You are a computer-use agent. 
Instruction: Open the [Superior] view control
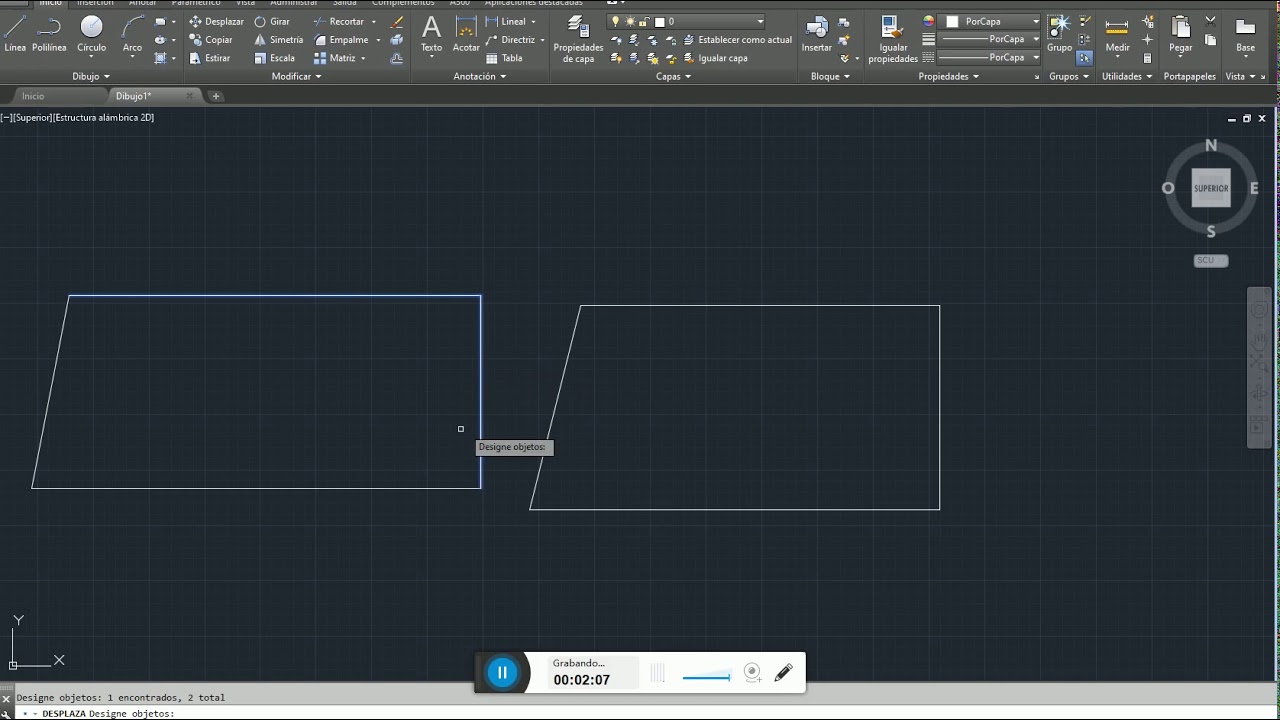coord(32,118)
